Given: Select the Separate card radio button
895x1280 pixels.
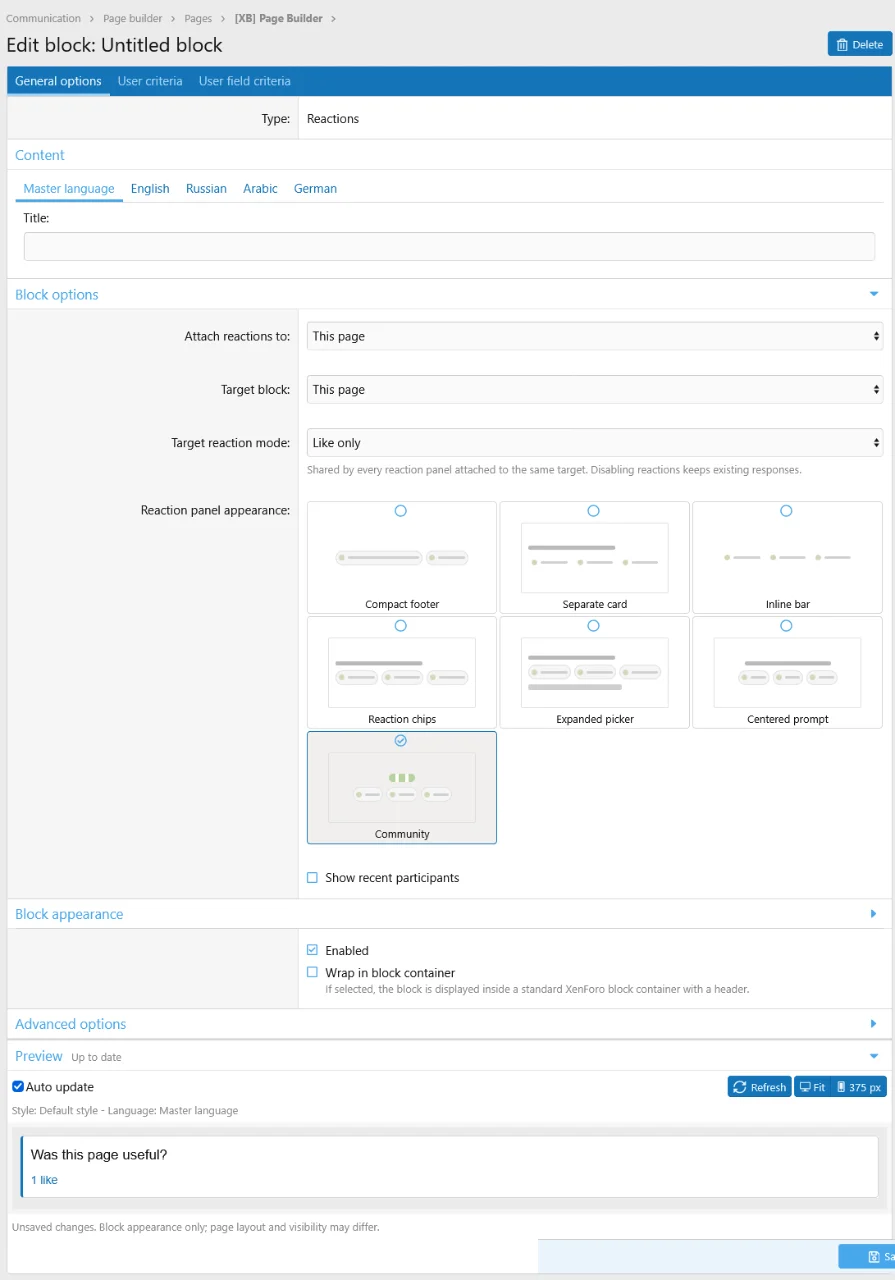Looking at the screenshot, I should [594, 511].
